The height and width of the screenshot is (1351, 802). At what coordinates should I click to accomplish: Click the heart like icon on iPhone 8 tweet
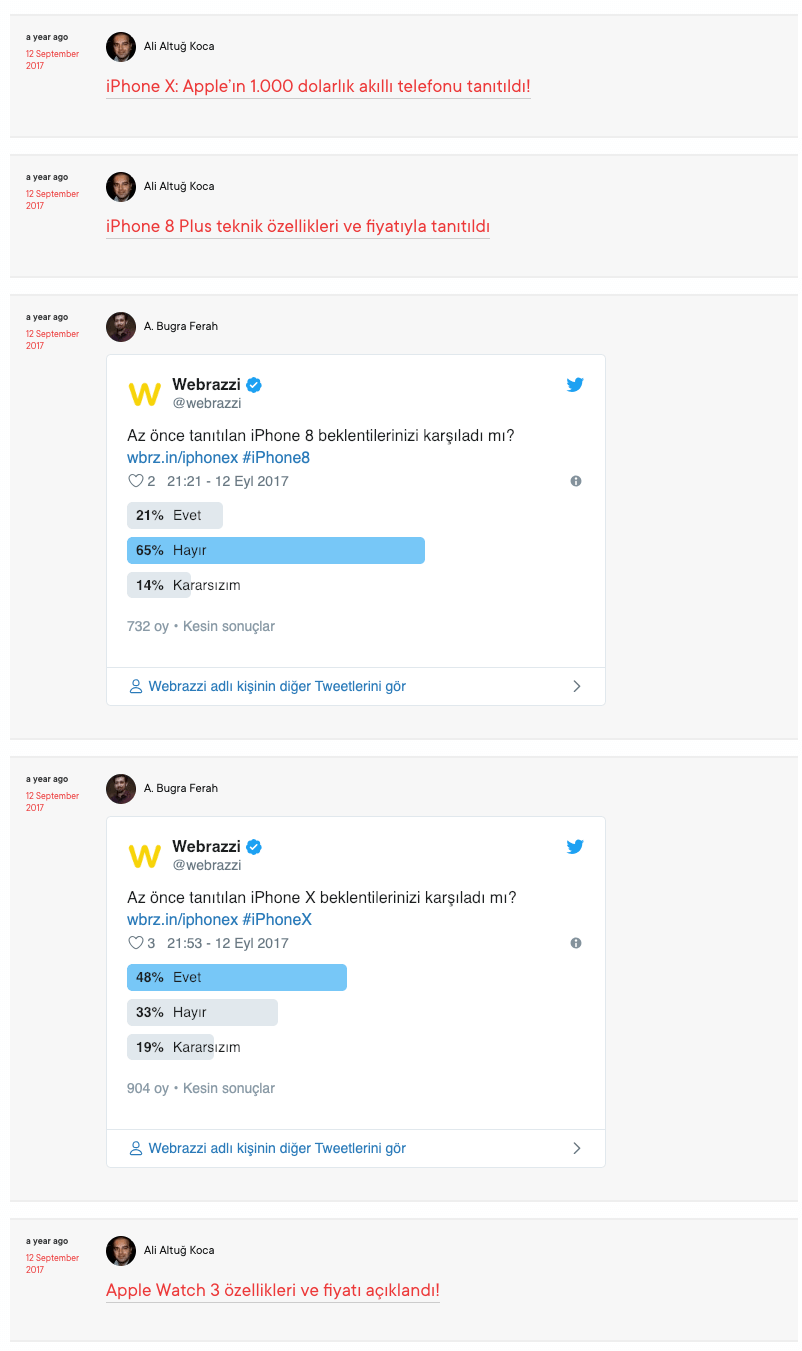click(136, 481)
